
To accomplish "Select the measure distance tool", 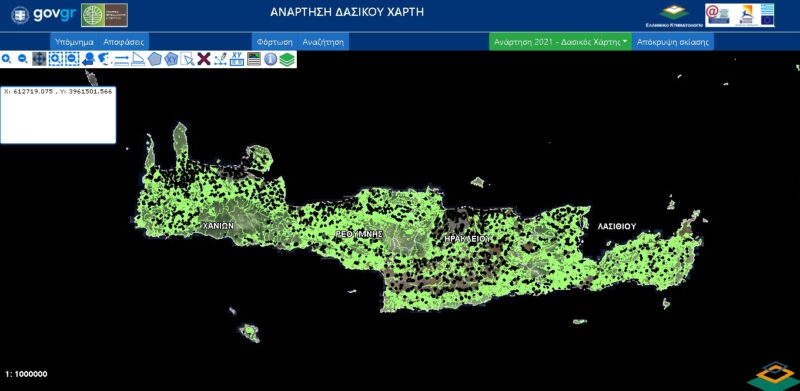I will click(121, 60).
